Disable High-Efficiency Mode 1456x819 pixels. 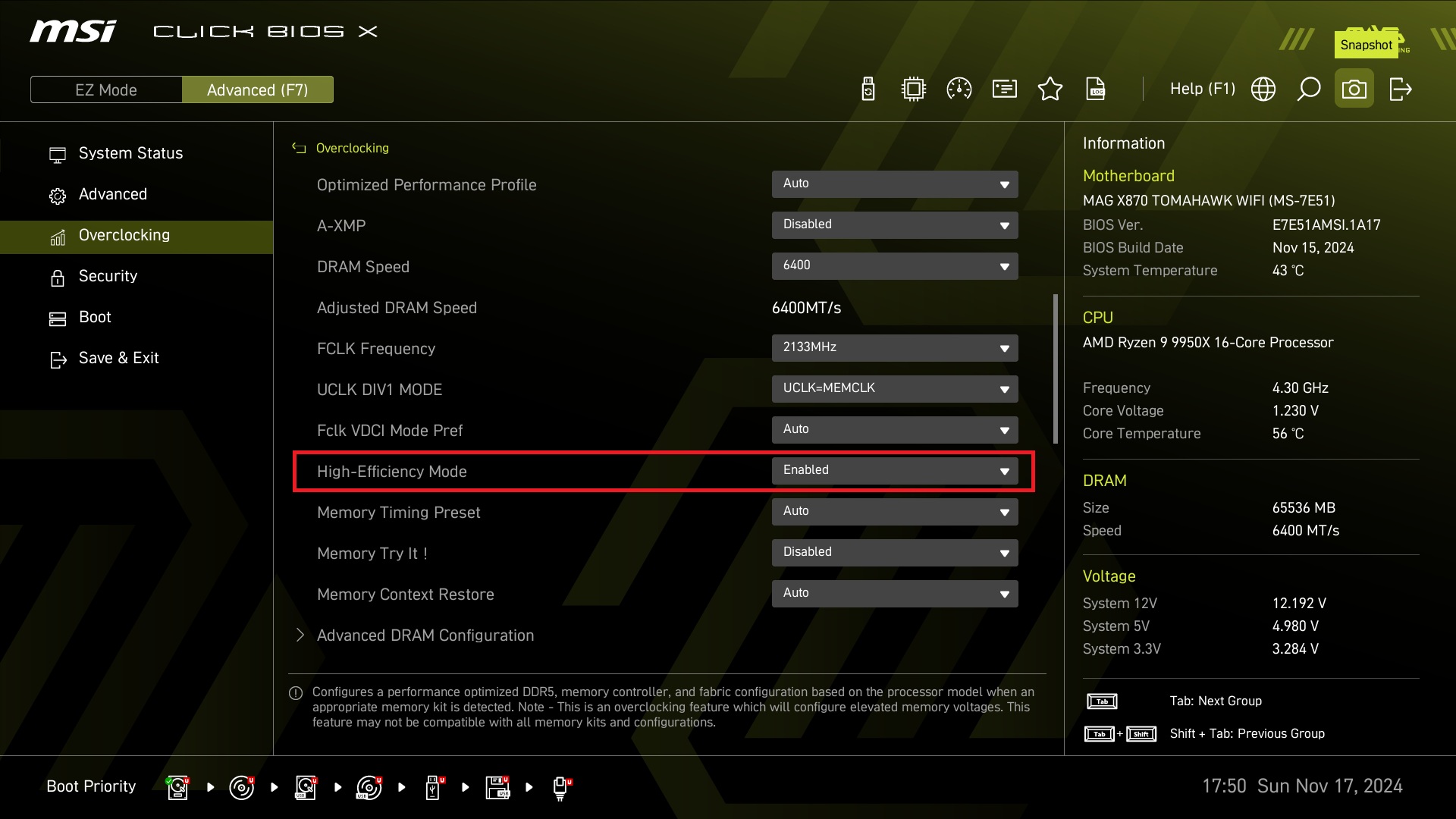click(x=895, y=470)
